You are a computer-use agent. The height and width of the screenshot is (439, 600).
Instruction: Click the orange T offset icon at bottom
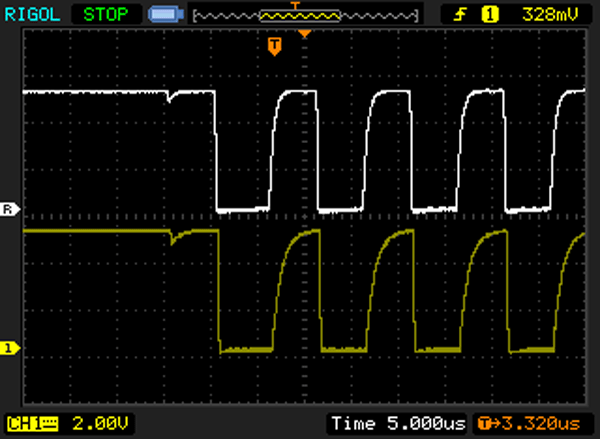487,424
